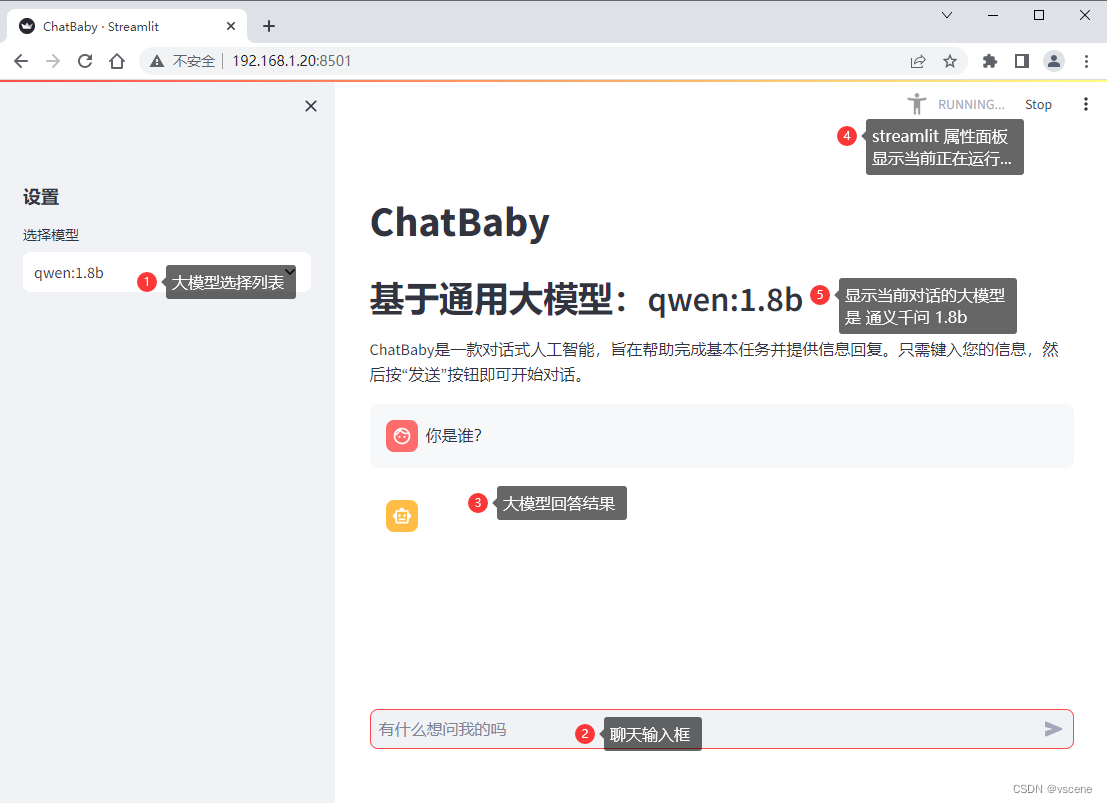Click the heading 基于通用大模型: qwen:1.8b

point(586,299)
